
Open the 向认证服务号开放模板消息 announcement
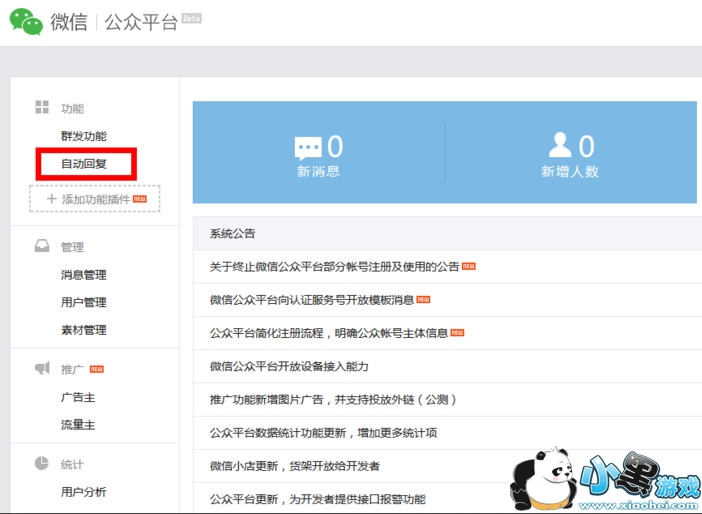tap(312, 300)
